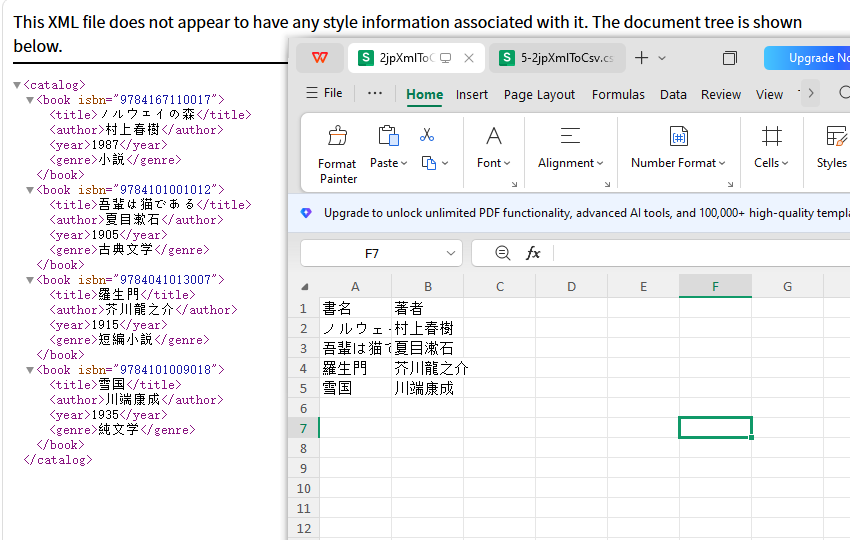This screenshot has height=540, width=850.
Task: Select column A header
Action: pyautogui.click(x=355, y=286)
